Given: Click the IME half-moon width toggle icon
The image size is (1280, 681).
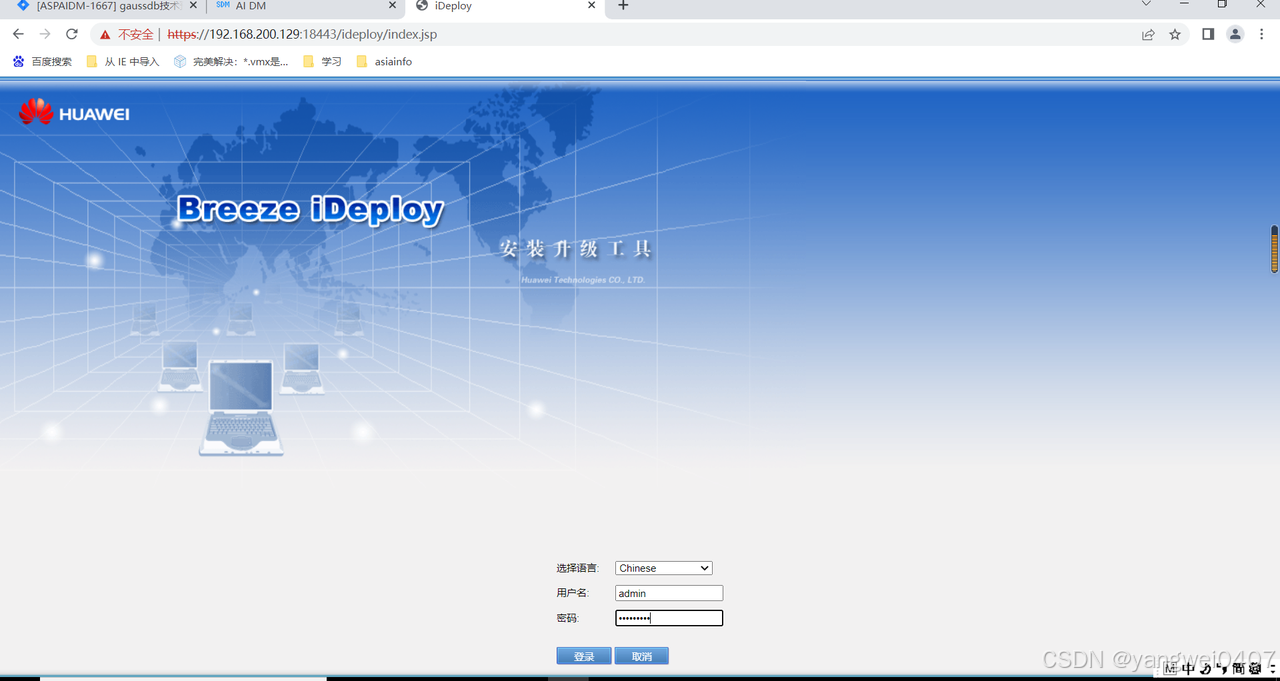Looking at the screenshot, I should pos(1206,668).
